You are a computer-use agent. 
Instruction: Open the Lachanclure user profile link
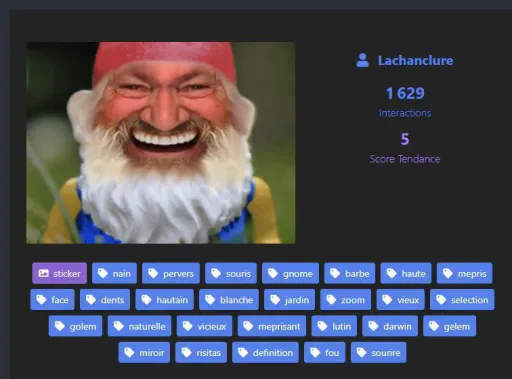click(x=415, y=60)
